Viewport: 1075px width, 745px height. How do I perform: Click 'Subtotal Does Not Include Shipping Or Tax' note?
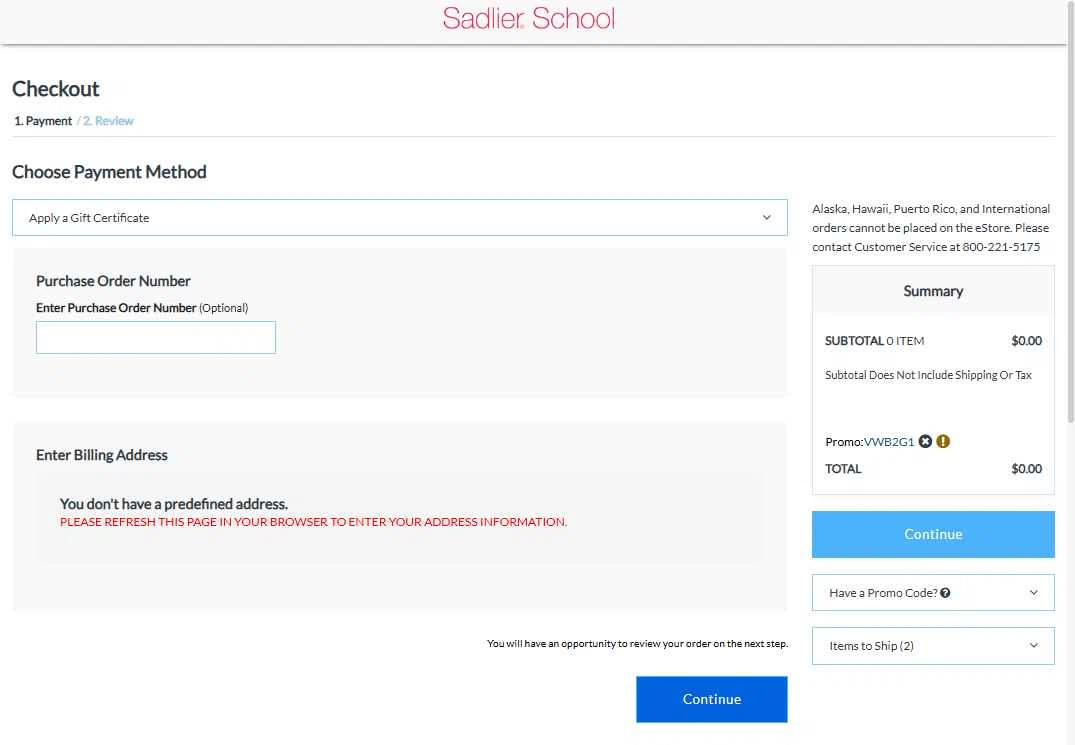pos(928,375)
